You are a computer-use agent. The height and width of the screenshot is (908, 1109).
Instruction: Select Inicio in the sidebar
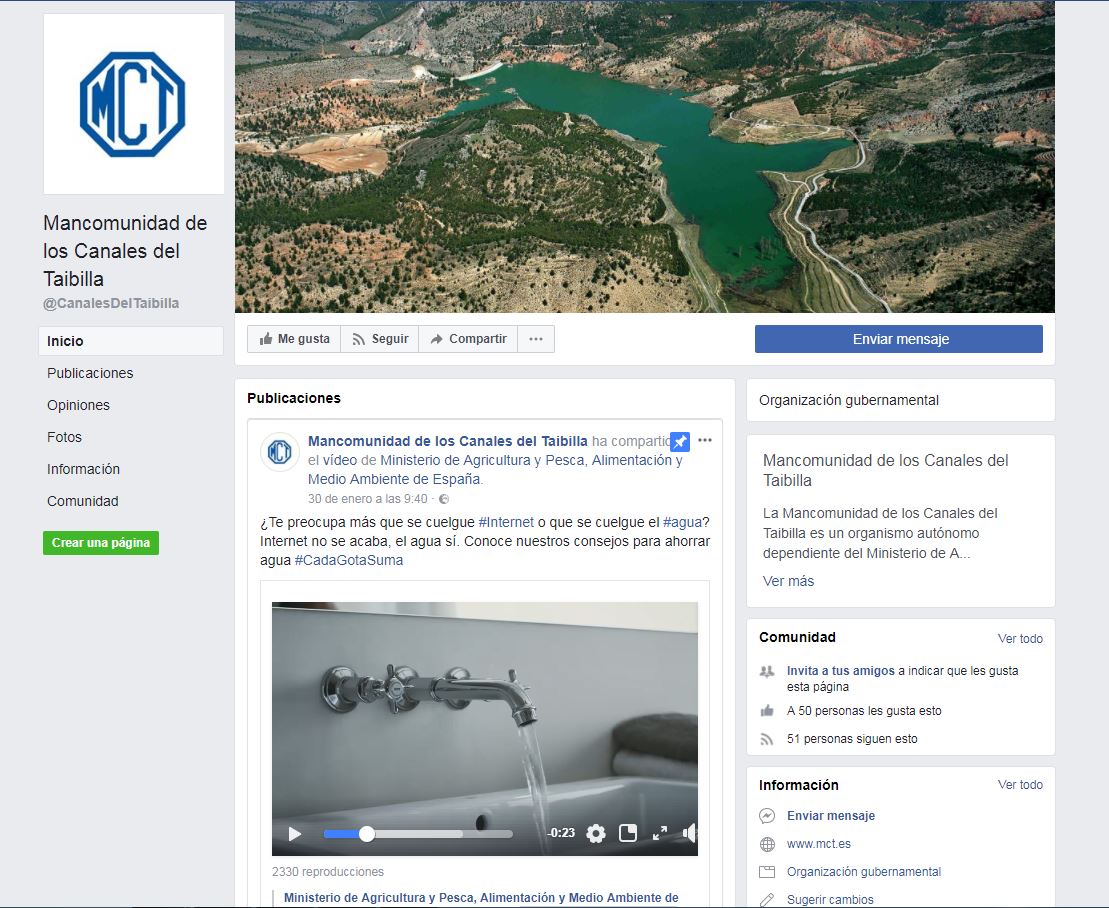point(131,341)
